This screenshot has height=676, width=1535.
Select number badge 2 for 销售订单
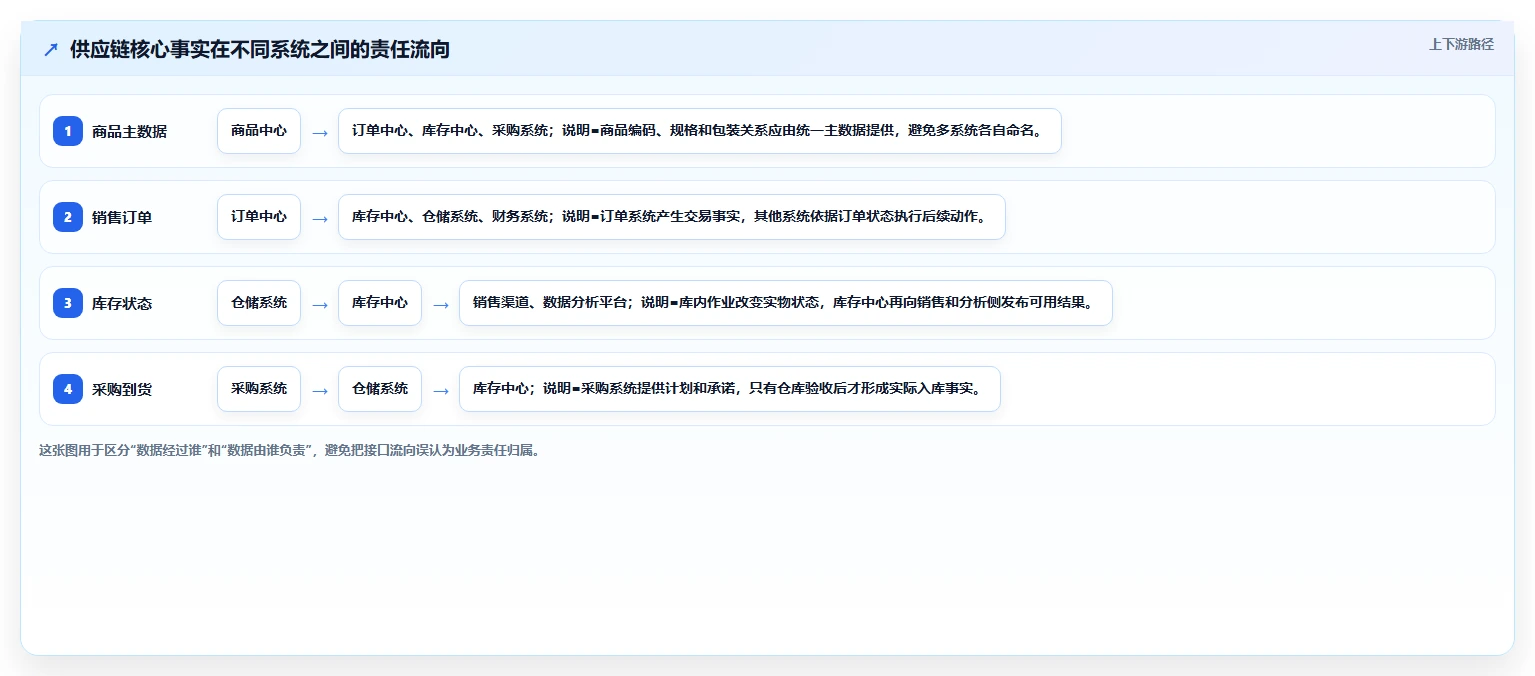tap(68, 217)
